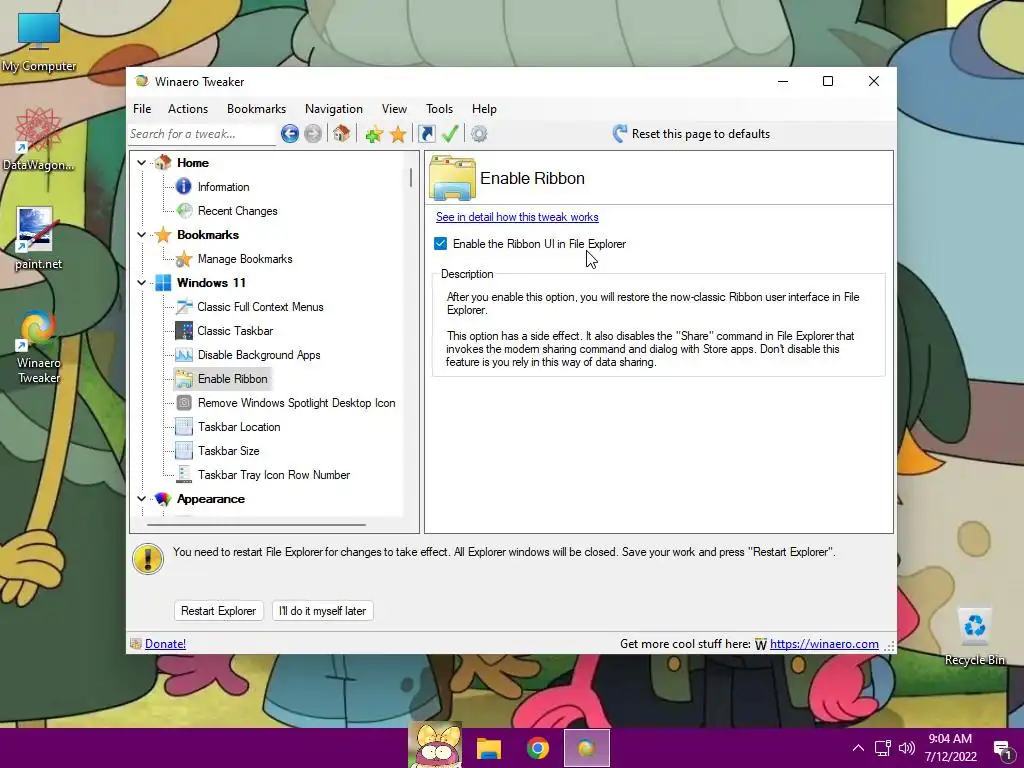Click the Taskbar Size icon
Screen dimensions: 1024x768
pos(184,451)
